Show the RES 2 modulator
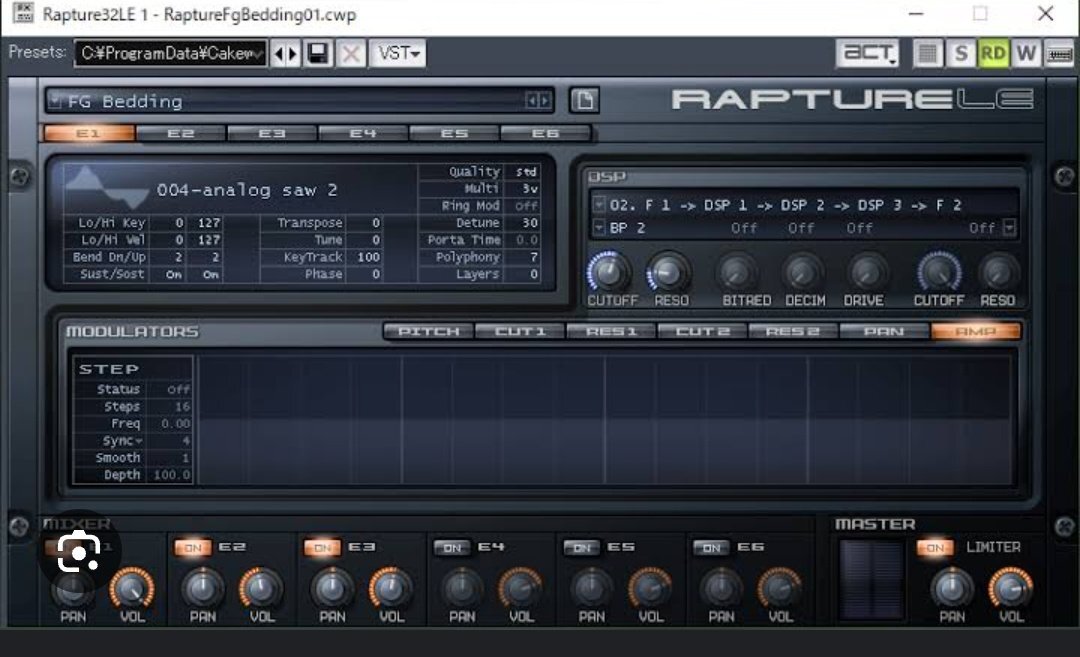Screen dimensions: 1080x657 793,331
